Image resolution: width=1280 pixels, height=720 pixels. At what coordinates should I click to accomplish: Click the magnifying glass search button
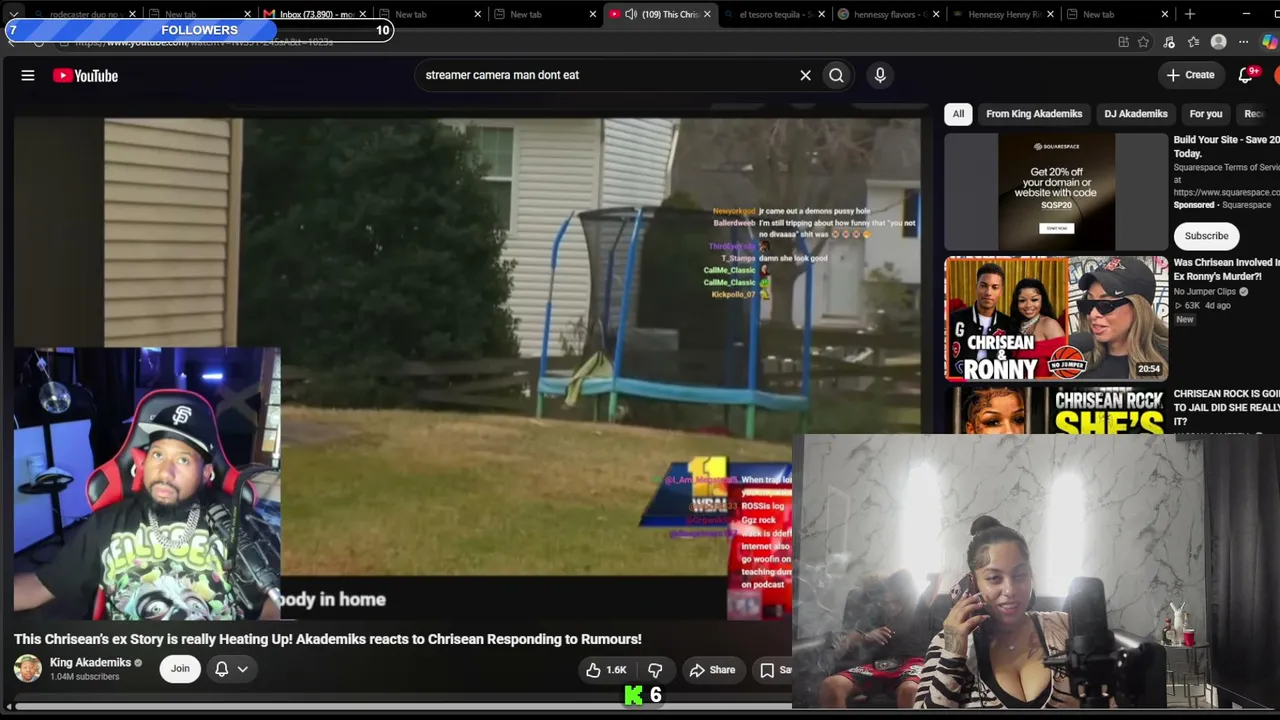click(836, 75)
